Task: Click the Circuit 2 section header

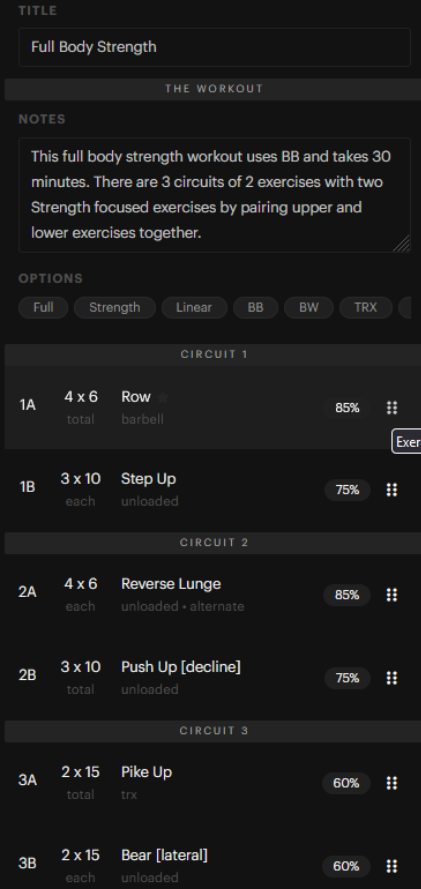Action: point(214,543)
